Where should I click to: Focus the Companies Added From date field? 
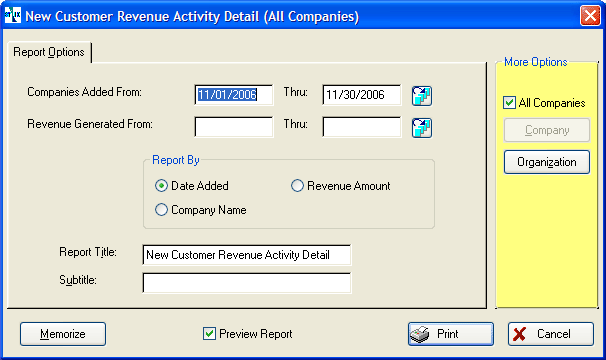(234, 95)
